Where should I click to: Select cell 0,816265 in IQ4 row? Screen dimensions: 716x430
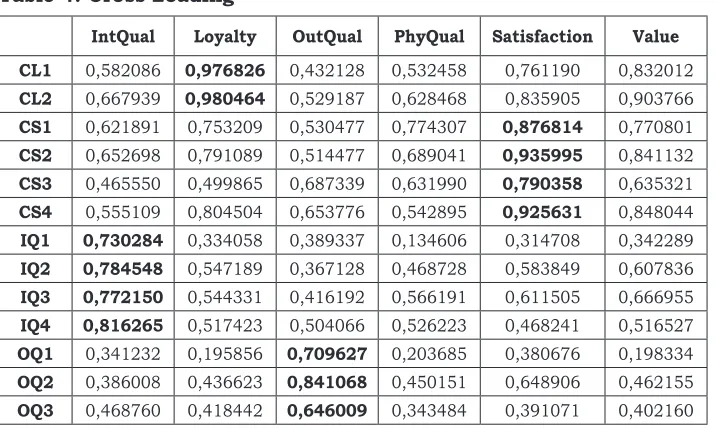point(123,325)
